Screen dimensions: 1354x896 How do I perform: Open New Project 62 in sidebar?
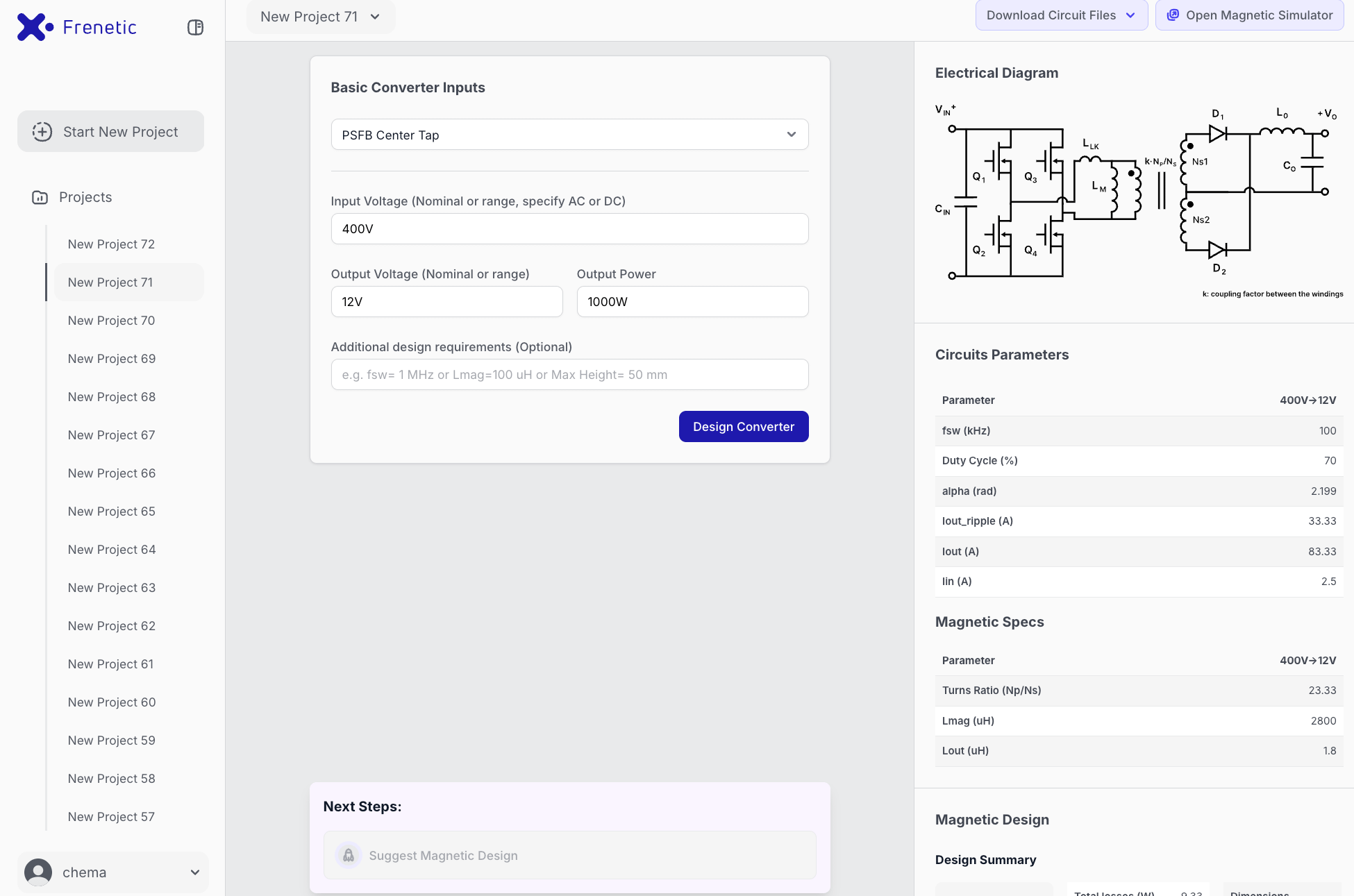(129, 626)
